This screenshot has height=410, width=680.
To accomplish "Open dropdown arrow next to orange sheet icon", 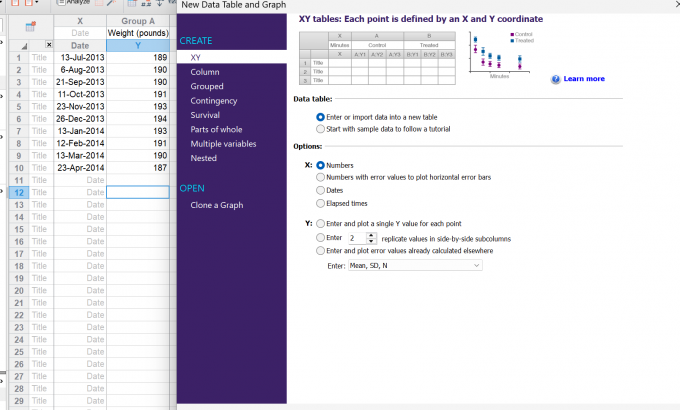I will (36, 3).
